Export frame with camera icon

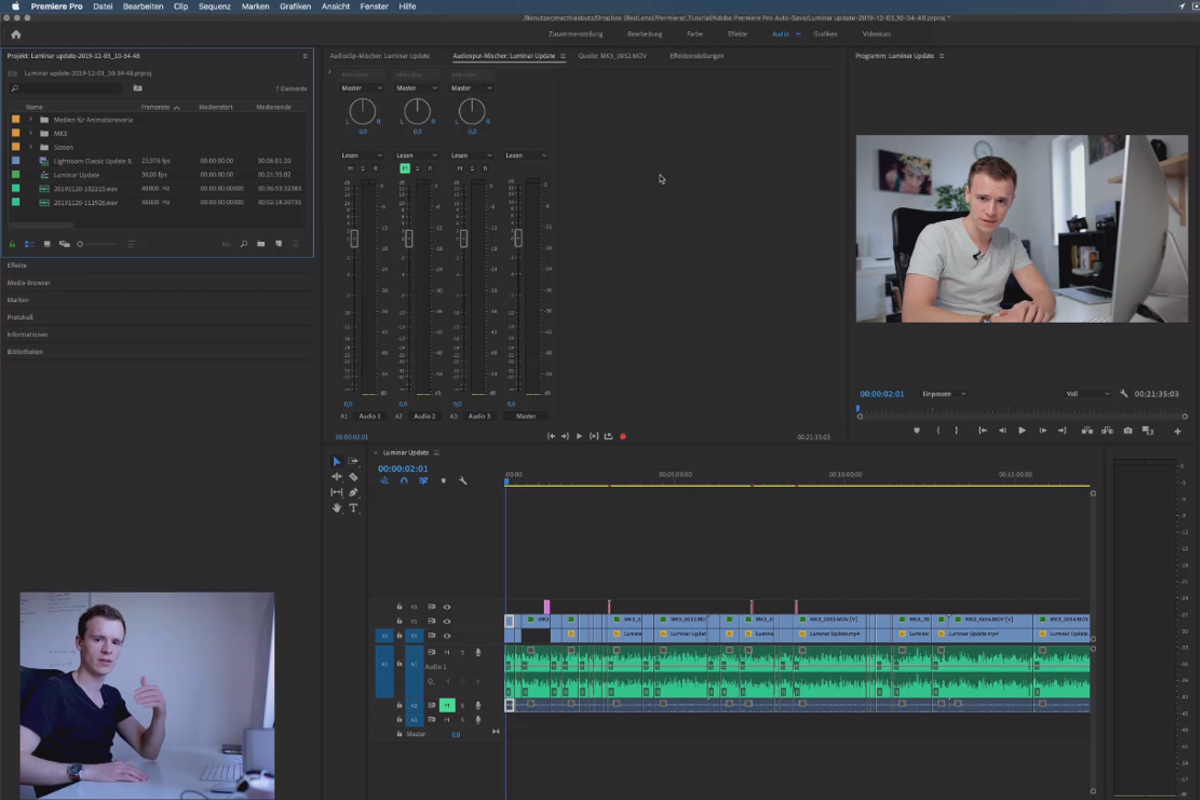click(1128, 431)
